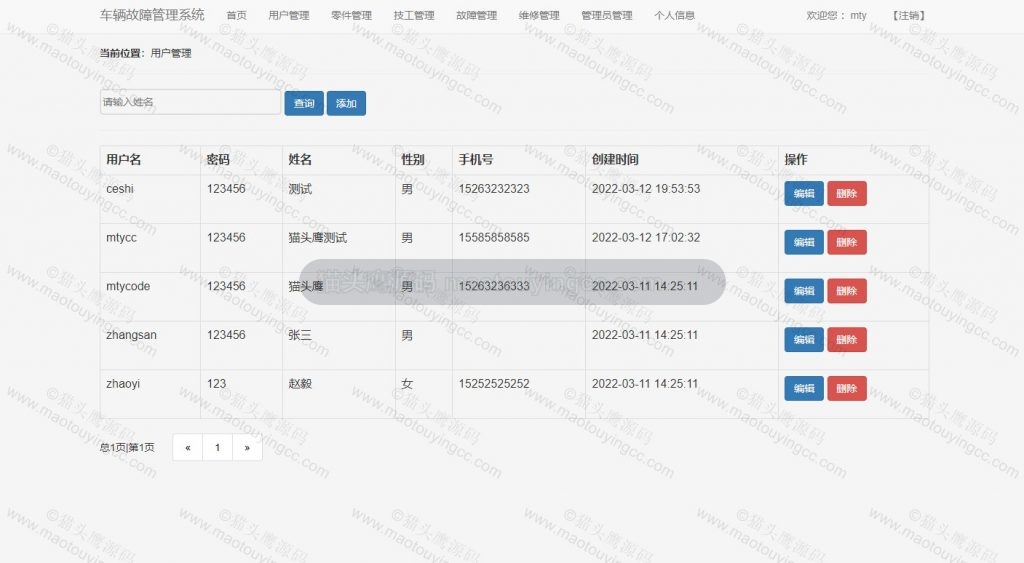Viewport: 1024px width, 563px height.
Task: Open 维修管理 navigation item
Action: pyautogui.click(x=539, y=15)
